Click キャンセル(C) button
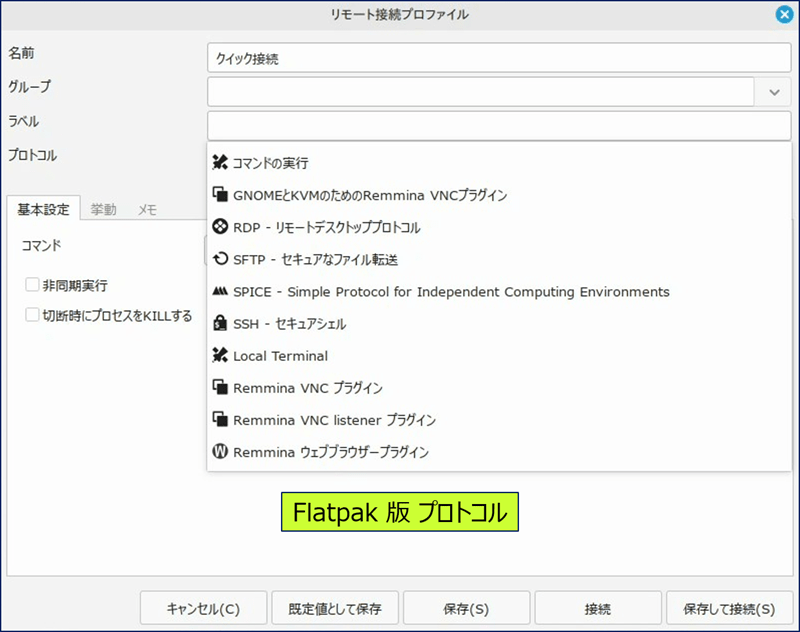Screen dimensions: 800x632 click(203, 608)
